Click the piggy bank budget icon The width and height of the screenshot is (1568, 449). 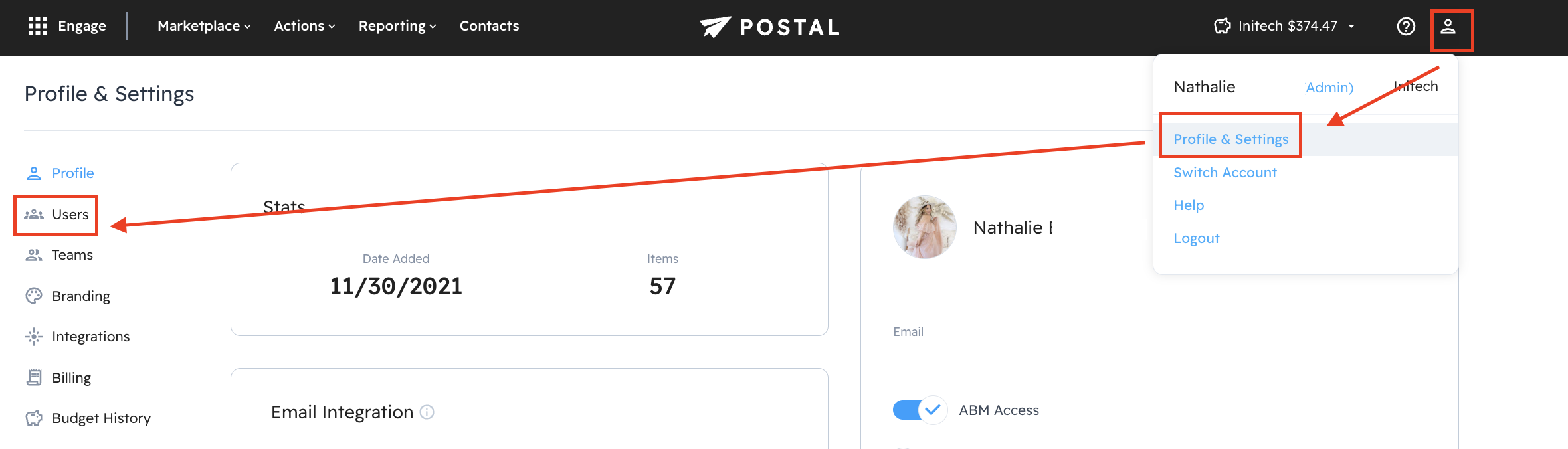click(1223, 26)
